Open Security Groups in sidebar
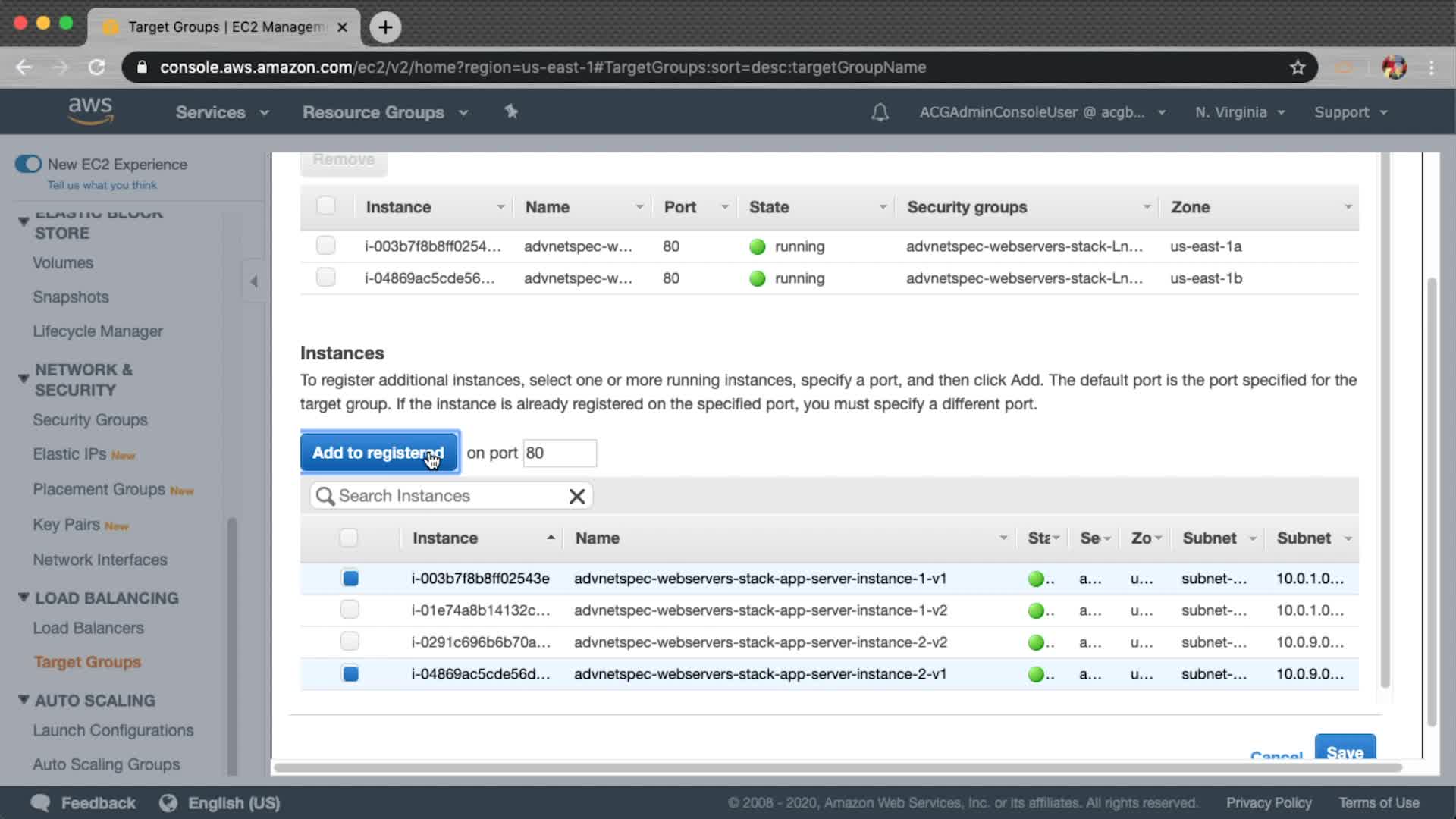 [x=89, y=419]
